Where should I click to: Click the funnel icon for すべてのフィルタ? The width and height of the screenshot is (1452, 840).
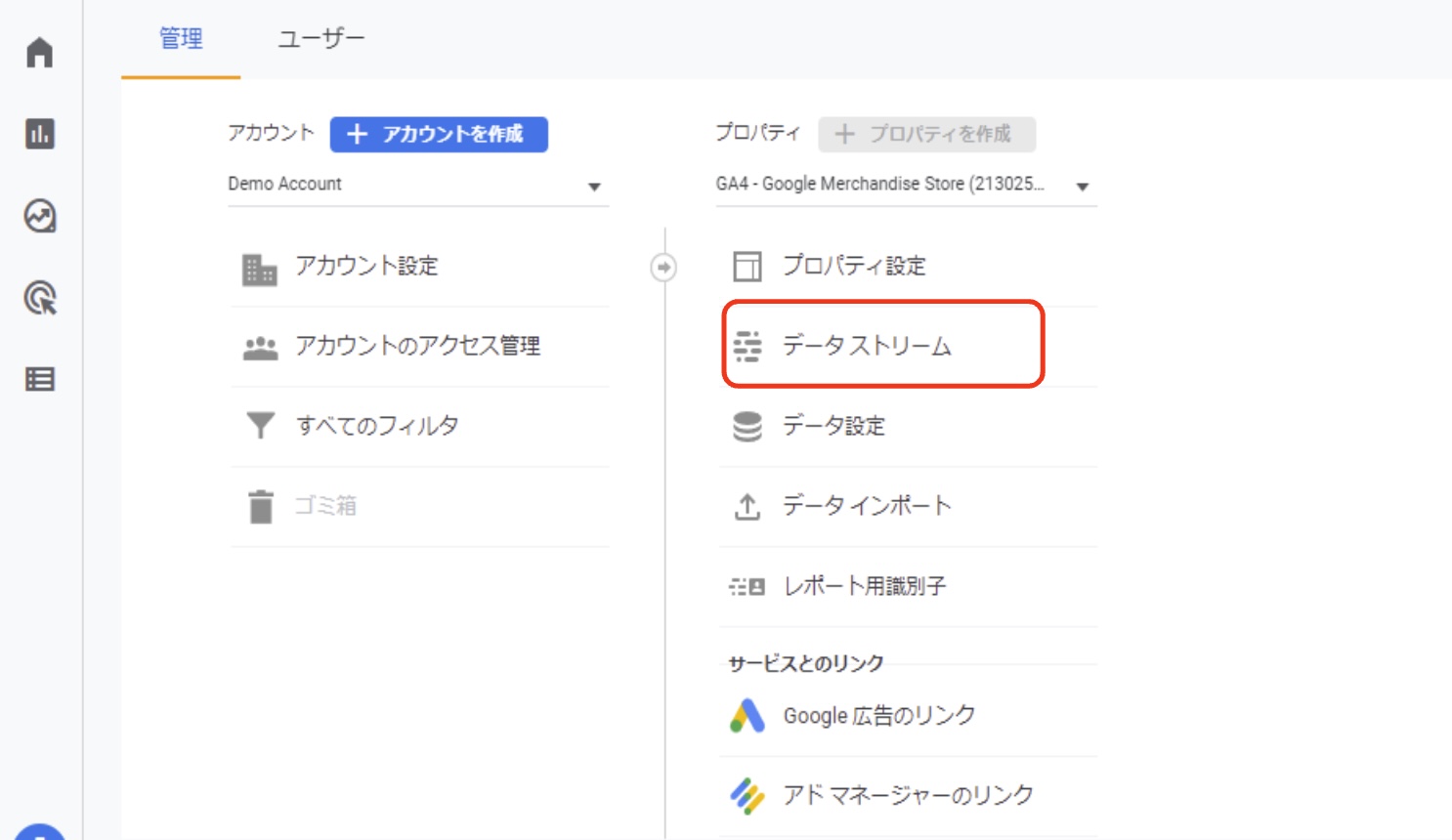pos(260,425)
